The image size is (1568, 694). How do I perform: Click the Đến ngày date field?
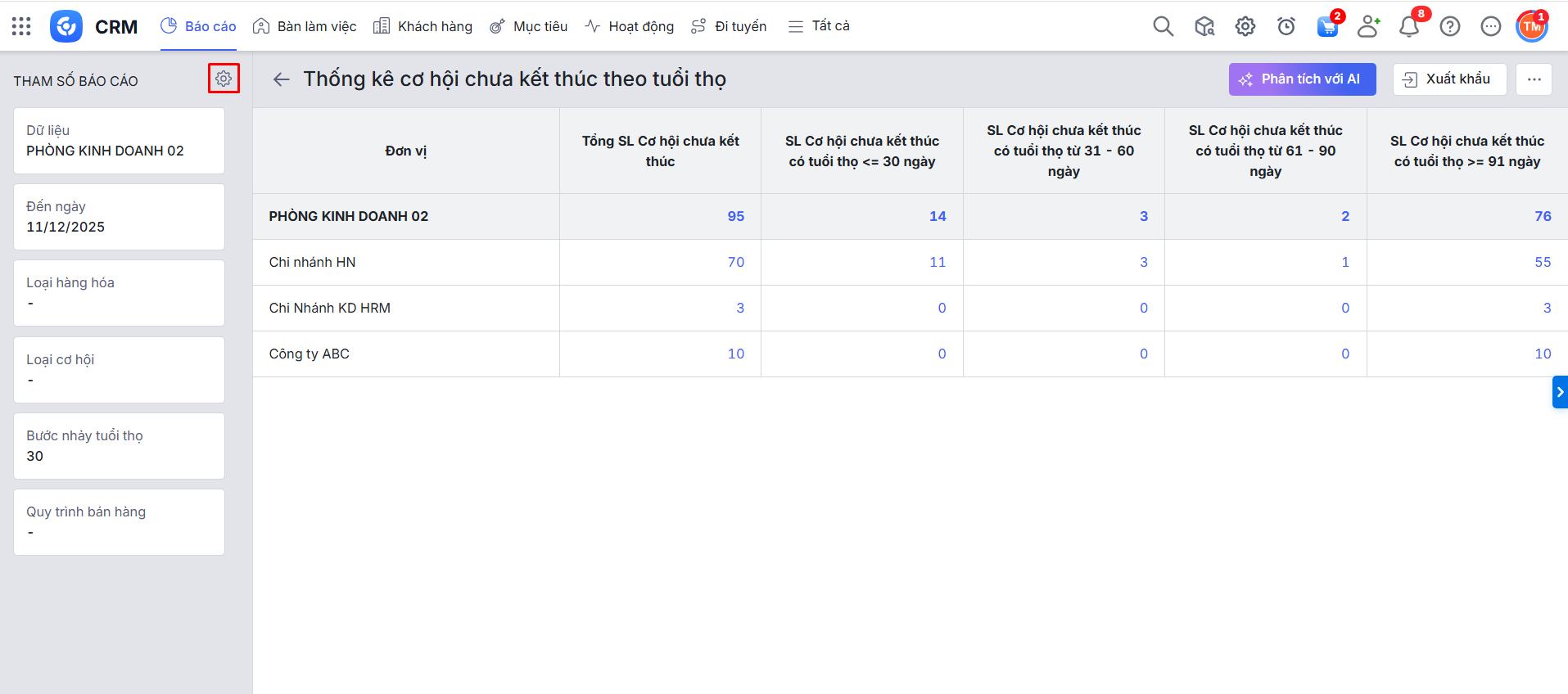(x=119, y=217)
